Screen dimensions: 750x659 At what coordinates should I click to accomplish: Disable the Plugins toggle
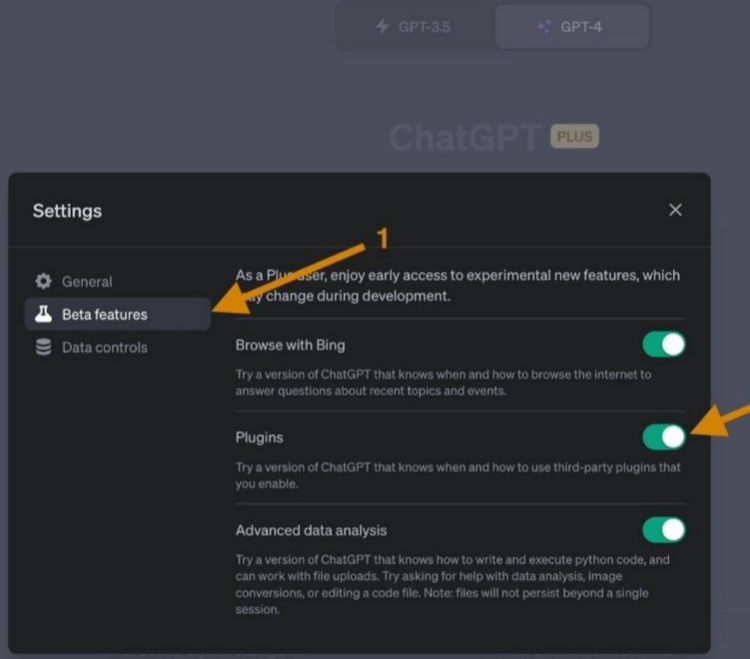[x=664, y=437]
